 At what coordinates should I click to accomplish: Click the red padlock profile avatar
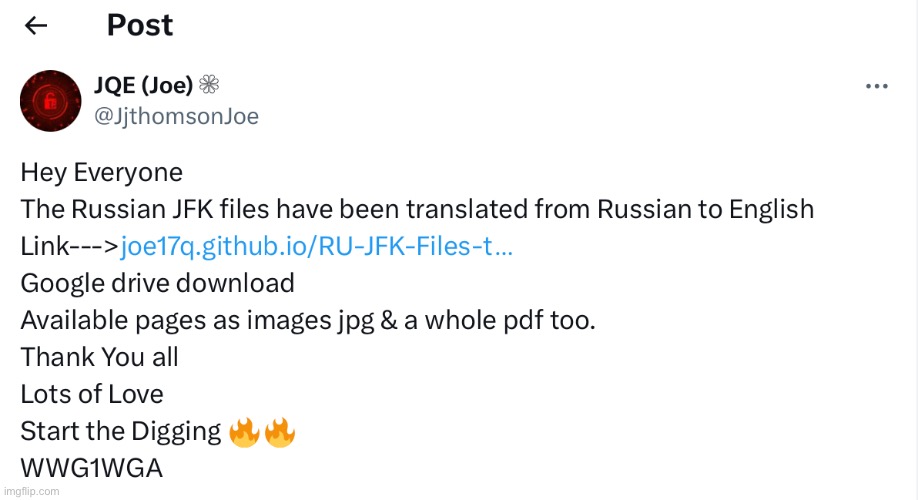click(50, 101)
